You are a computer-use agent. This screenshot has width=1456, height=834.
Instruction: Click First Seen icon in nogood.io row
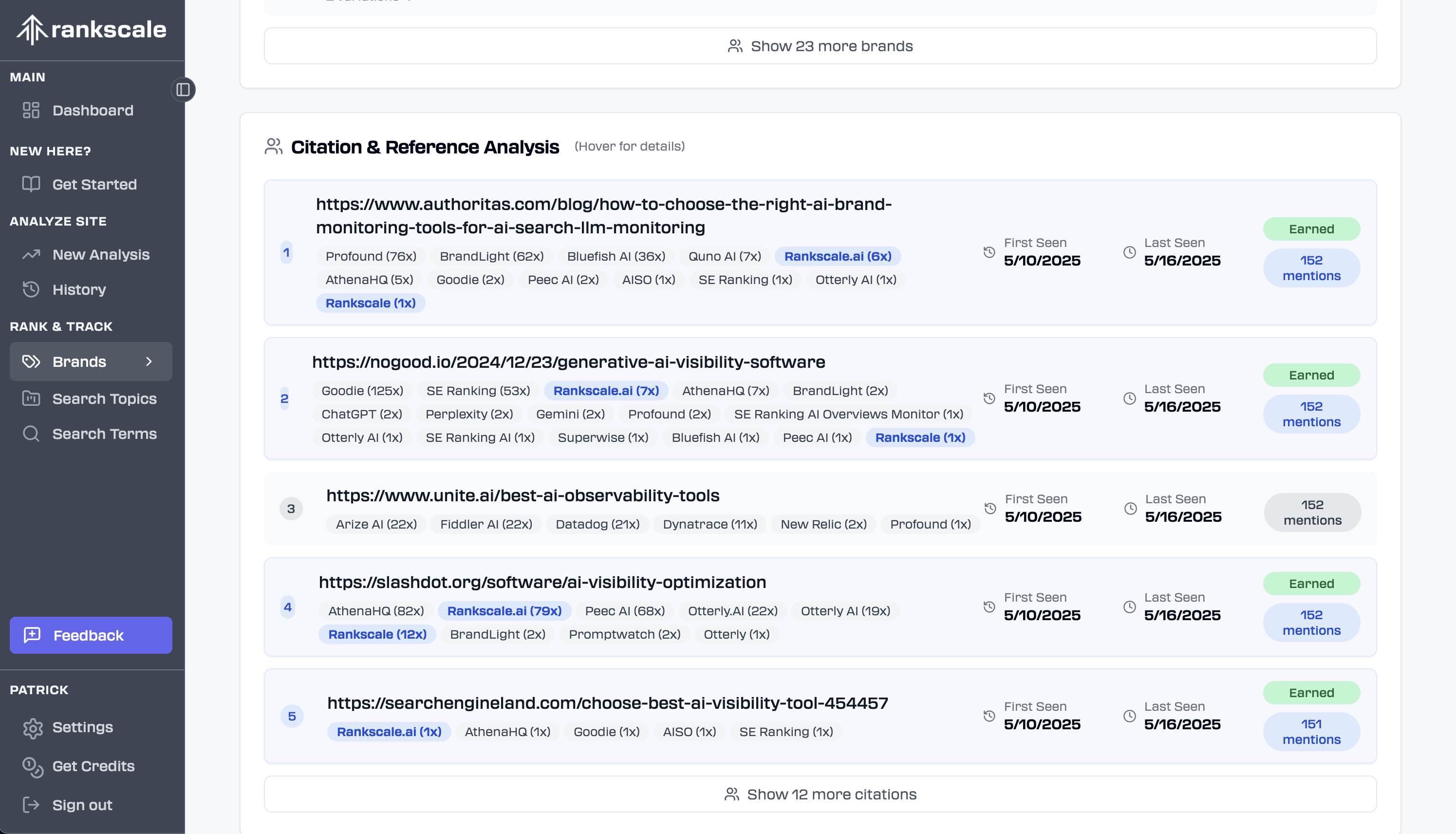coord(989,398)
